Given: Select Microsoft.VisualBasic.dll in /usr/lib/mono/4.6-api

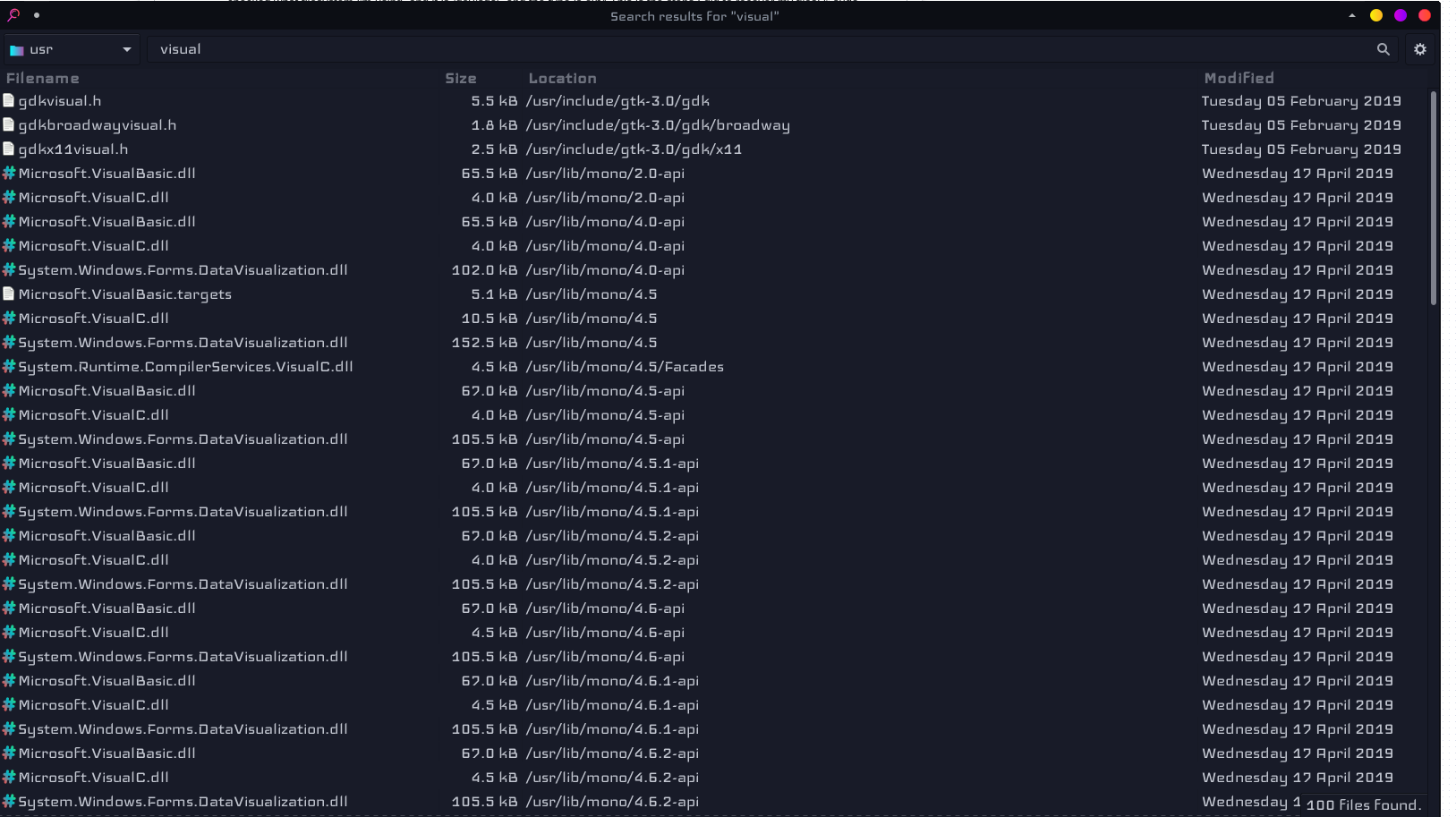Looking at the screenshot, I should pyautogui.click(x=107, y=608).
